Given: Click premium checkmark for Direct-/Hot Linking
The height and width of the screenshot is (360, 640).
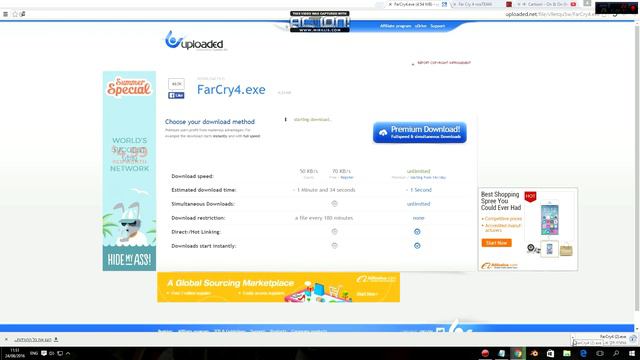Looking at the screenshot, I should 417,232.
